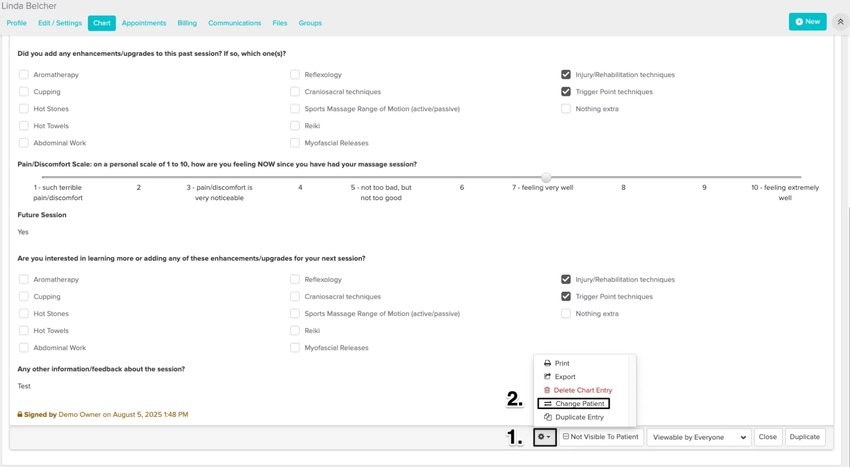850x467 pixels.
Task: Check Nothing extra for next session
Action: pos(566,314)
